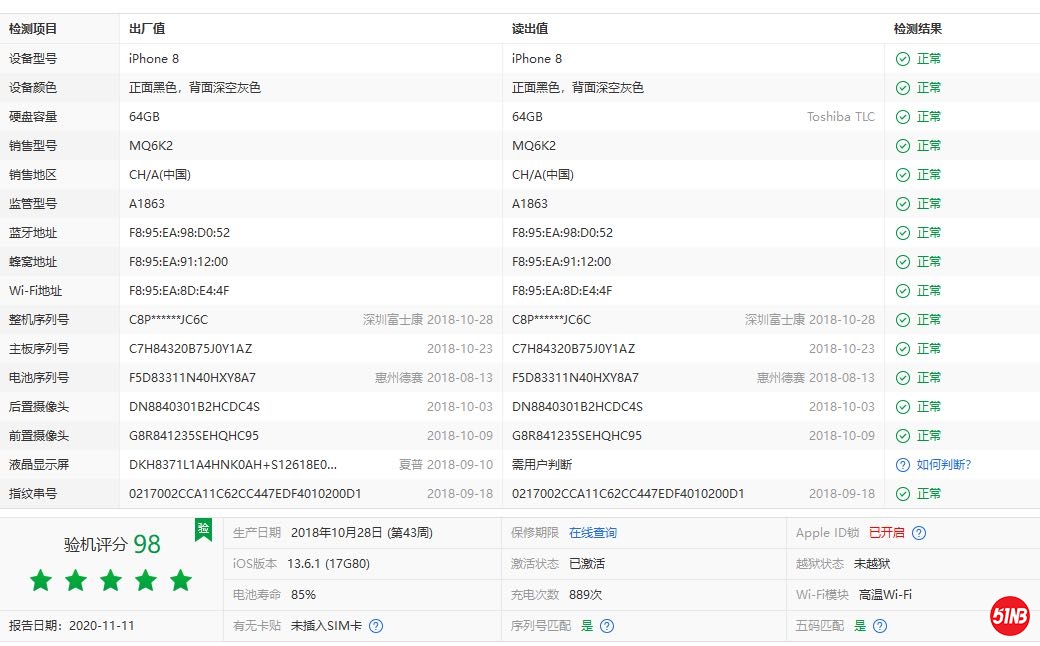The height and width of the screenshot is (646, 1040).
Task: Click the 检测结果 column header
Action: click(918, 29)
